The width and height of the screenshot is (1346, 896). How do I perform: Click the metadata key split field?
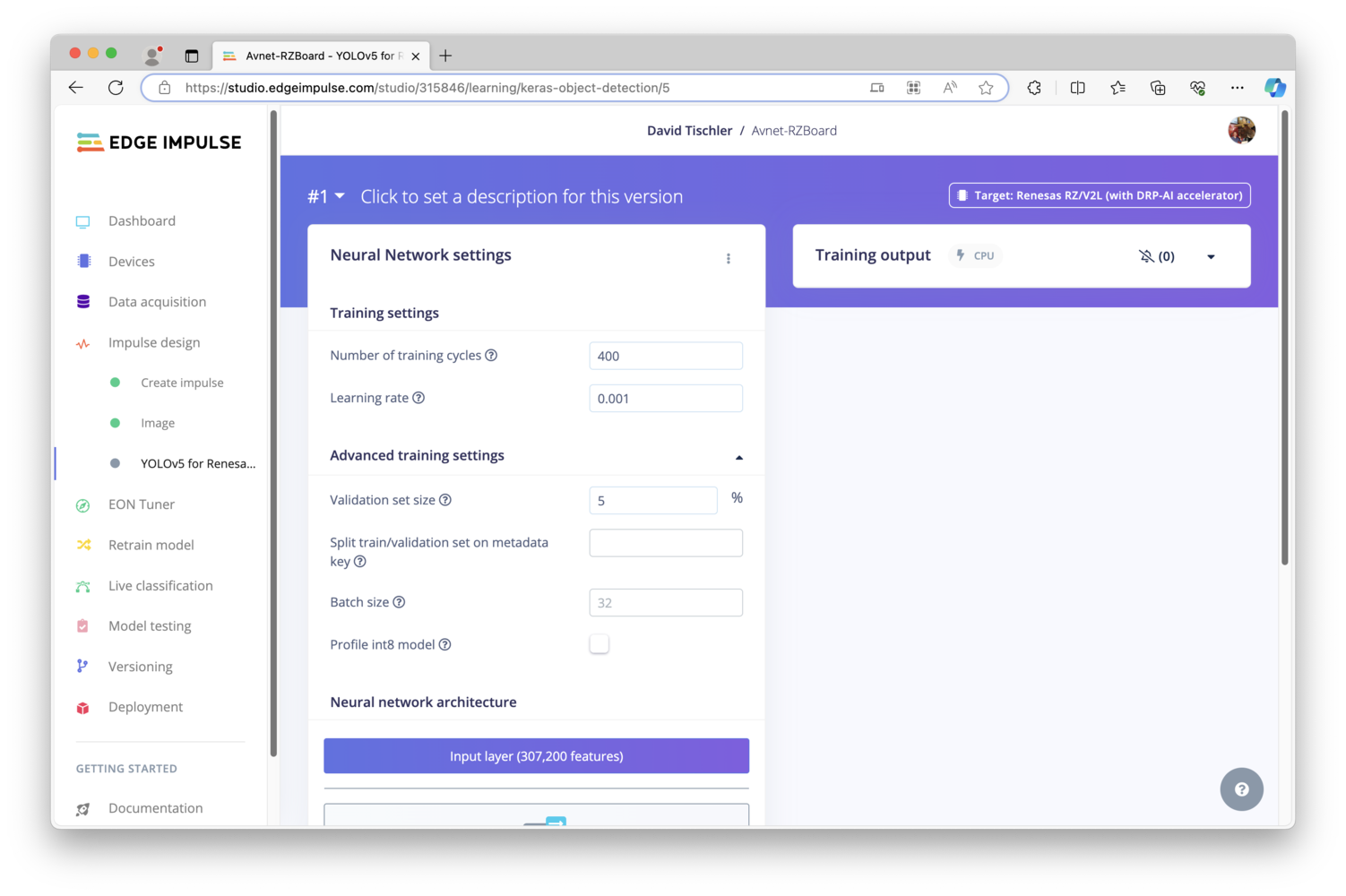666,543
